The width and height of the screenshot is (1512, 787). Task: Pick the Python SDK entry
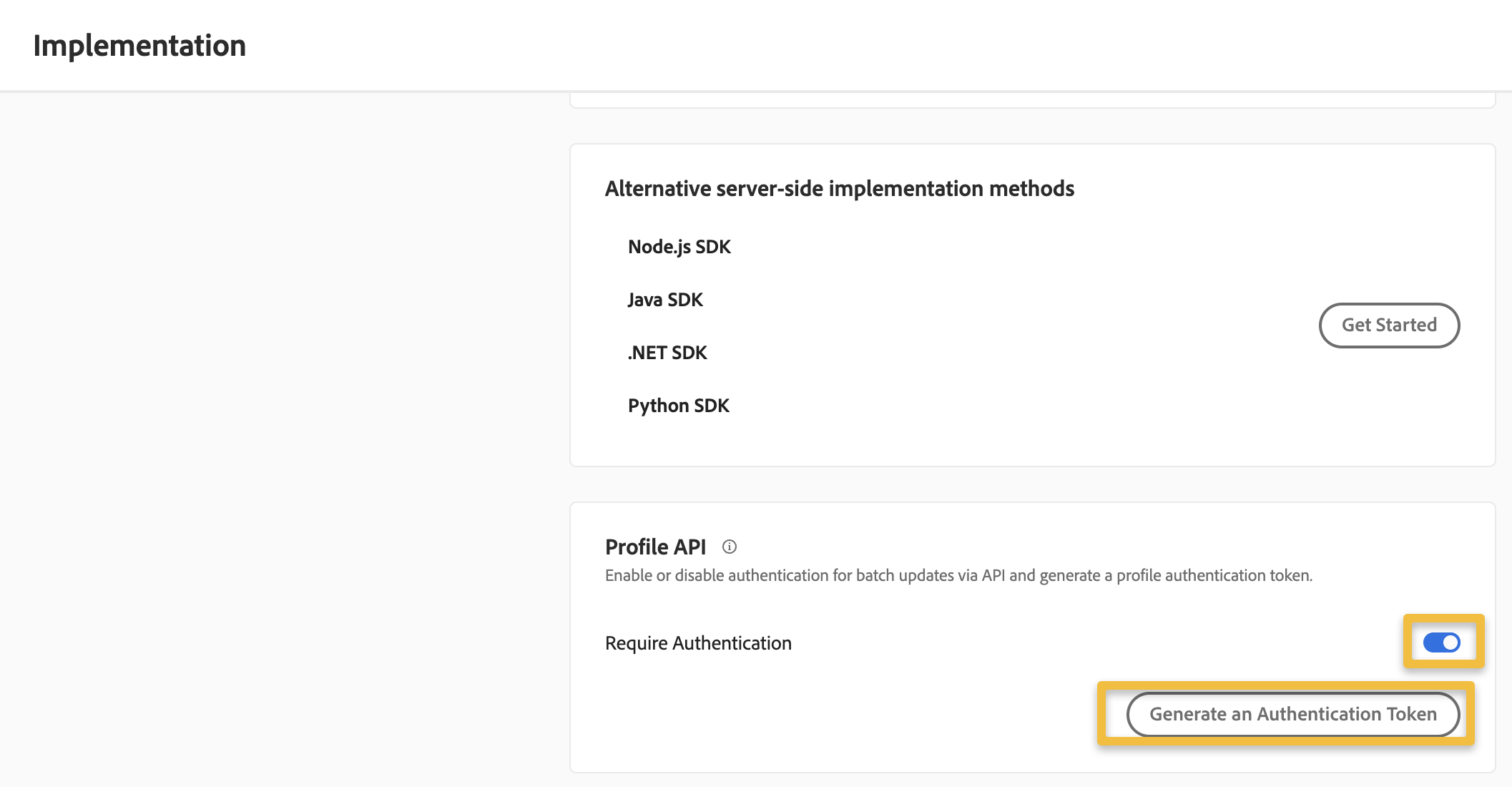tap(678, 406)
